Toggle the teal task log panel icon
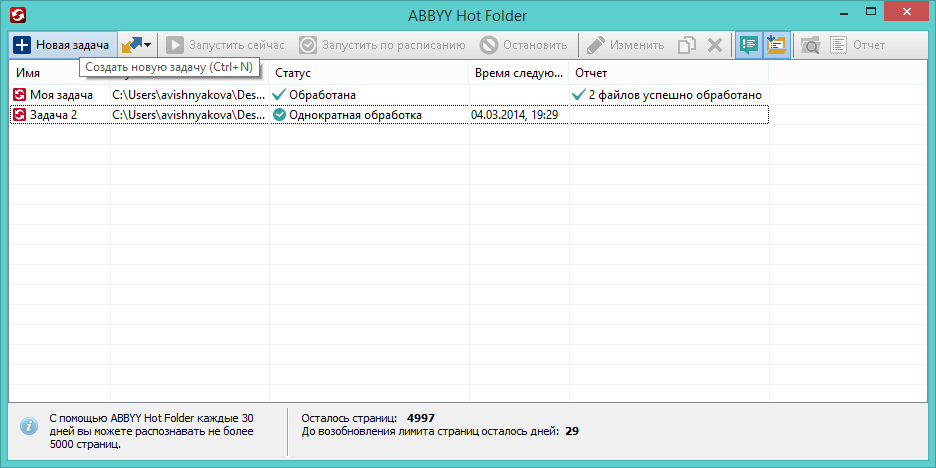The height and width of the screenshot is (468, 936). (749, 45)
